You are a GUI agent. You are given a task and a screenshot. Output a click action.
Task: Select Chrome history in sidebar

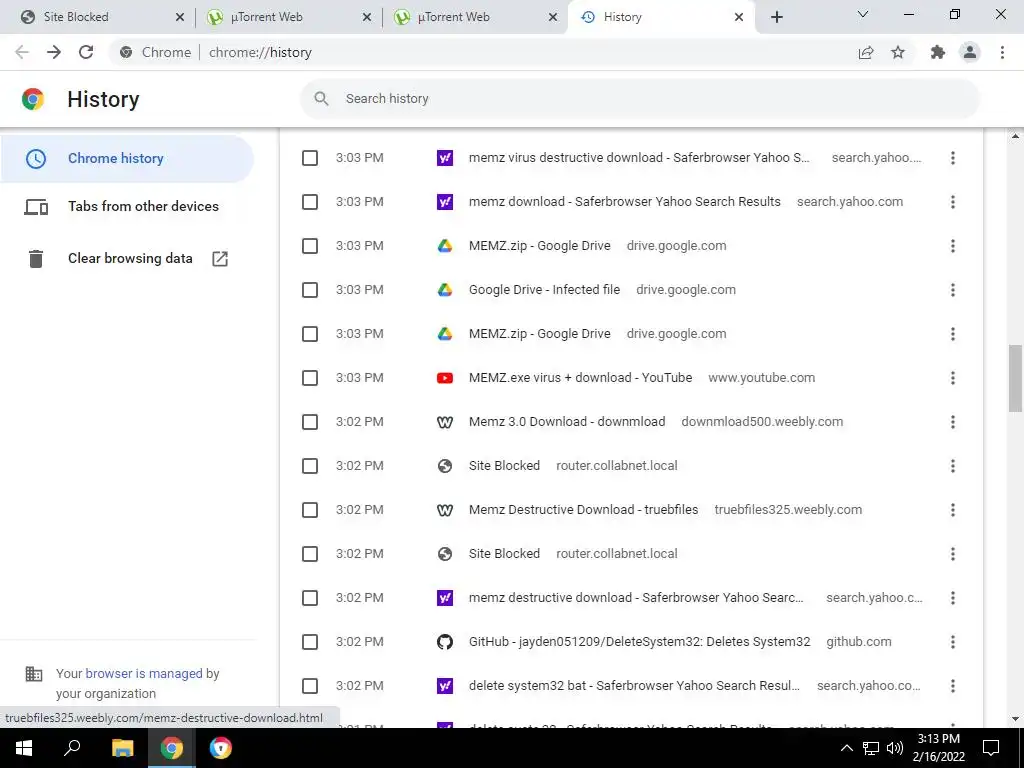127,159
